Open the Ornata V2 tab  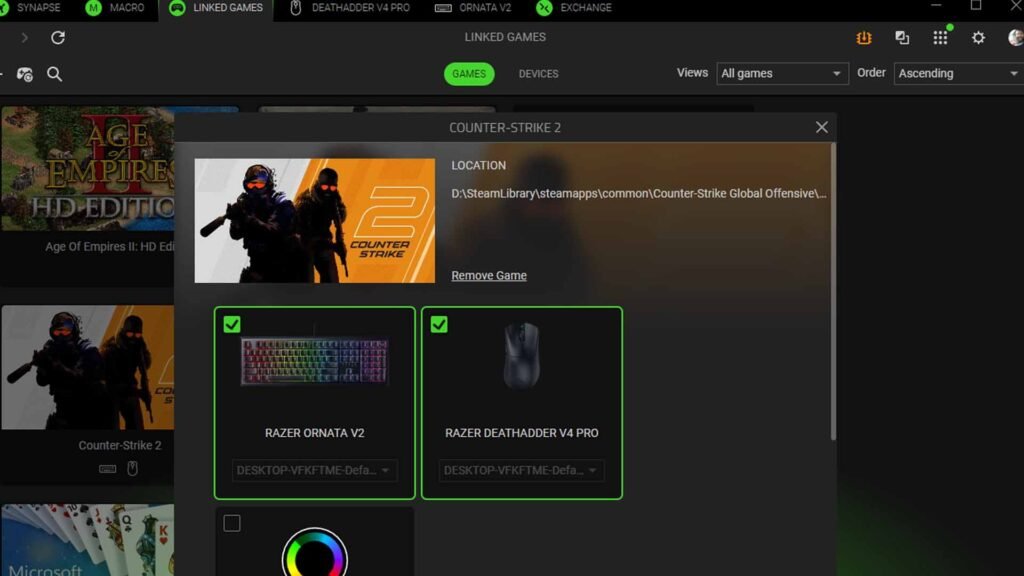(473, 8)
